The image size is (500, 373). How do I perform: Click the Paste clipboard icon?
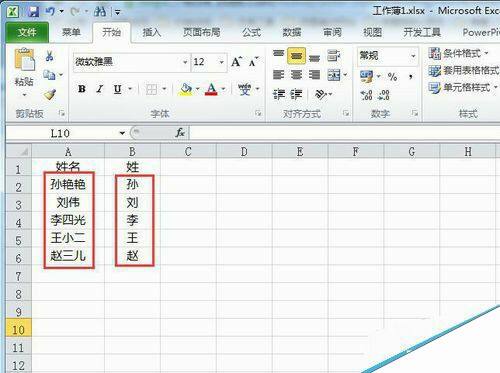(24, 59)
